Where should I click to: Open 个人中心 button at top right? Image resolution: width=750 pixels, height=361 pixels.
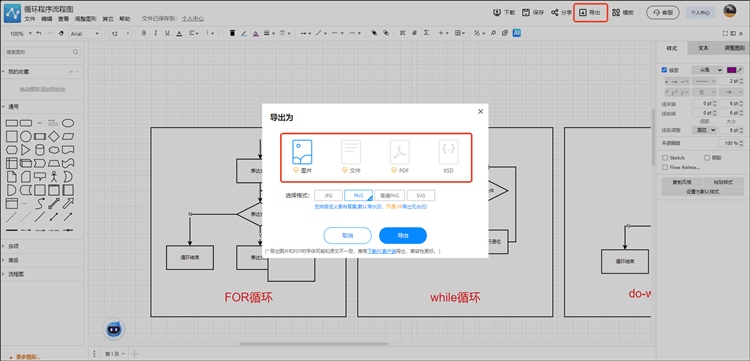[x=700, y=12]
